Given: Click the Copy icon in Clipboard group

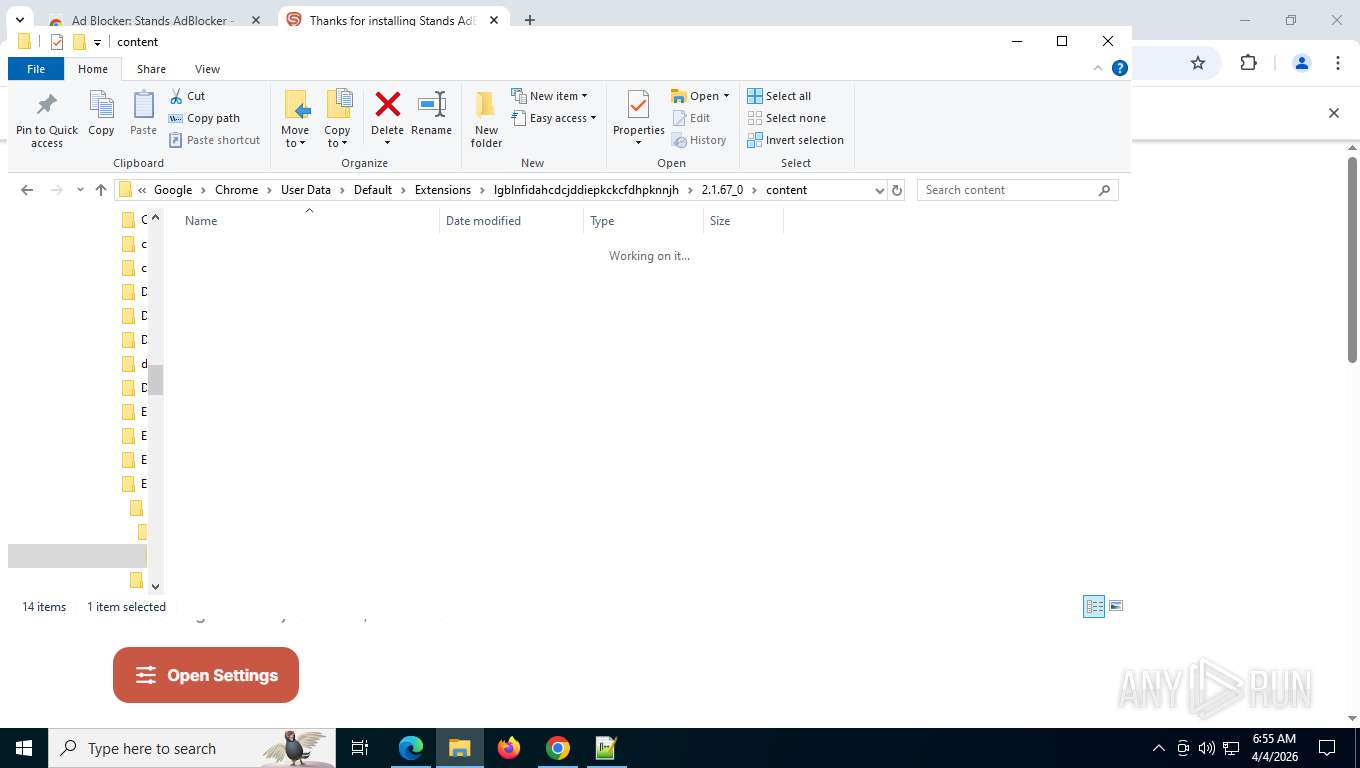Looking at the screenshot, I should pyautogui.click(x=101, y=113).
